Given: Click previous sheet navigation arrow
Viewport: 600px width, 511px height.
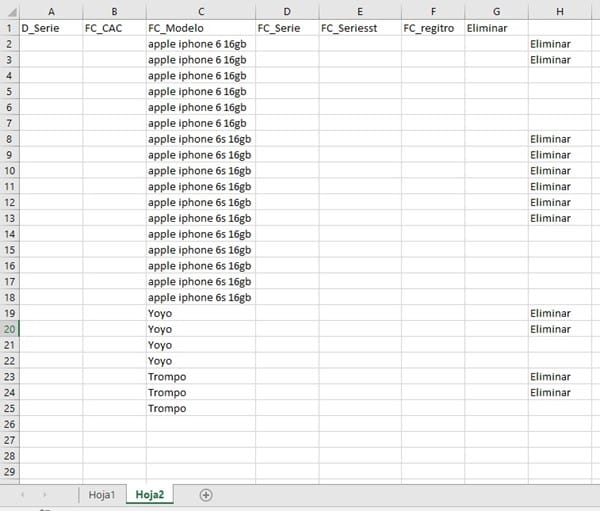Looking at the screenshot, I should 23,495.
